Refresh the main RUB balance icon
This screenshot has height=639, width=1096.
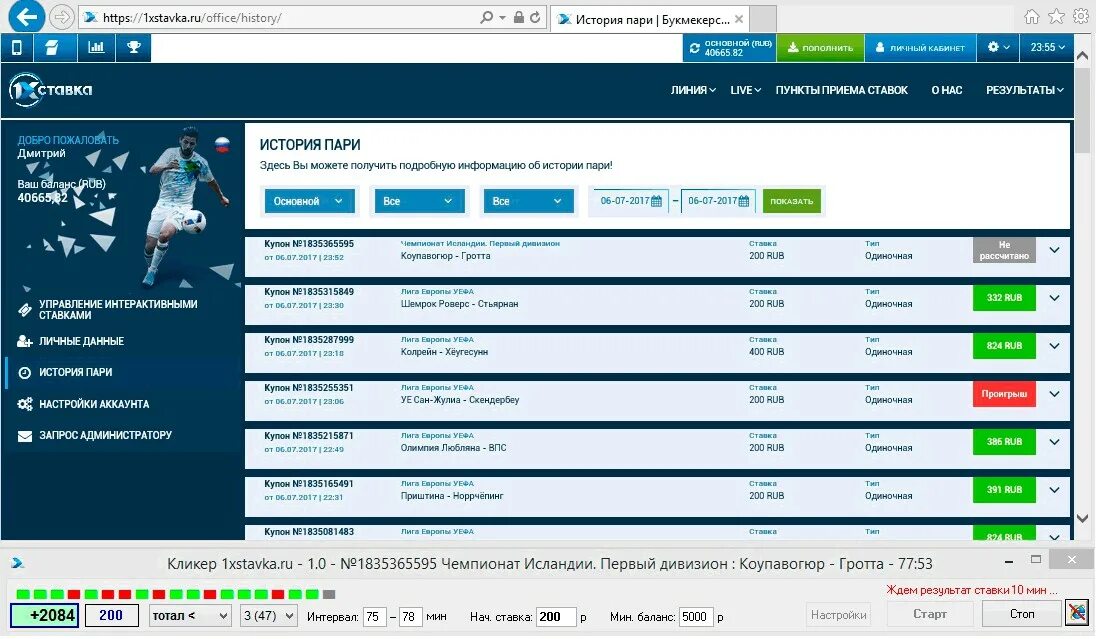(694, 48)
